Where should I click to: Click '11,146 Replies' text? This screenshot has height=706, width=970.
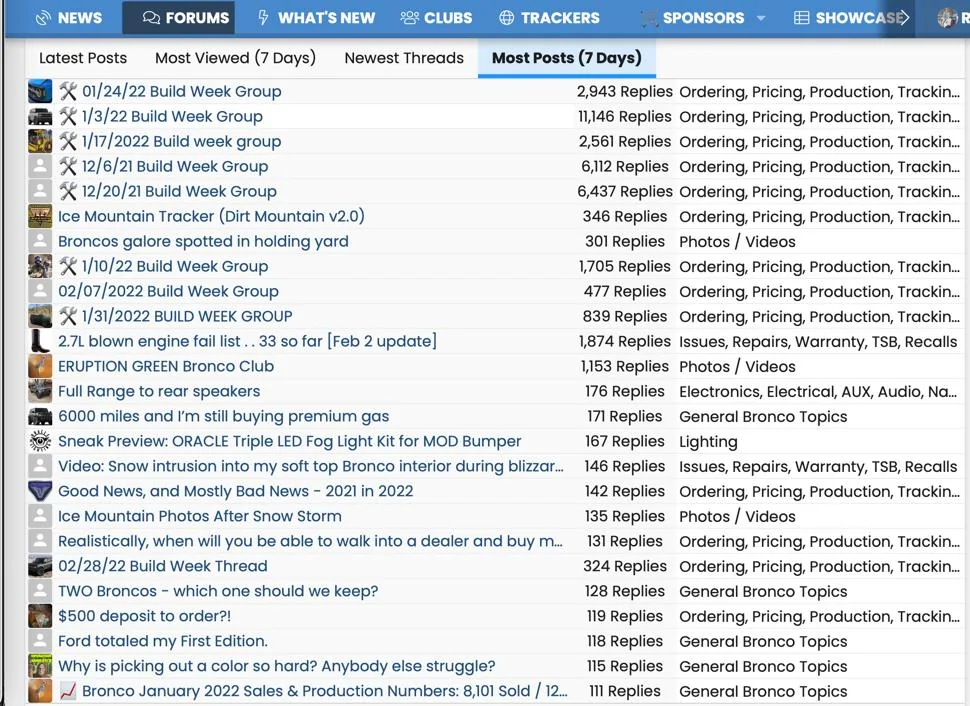[624, 116]
